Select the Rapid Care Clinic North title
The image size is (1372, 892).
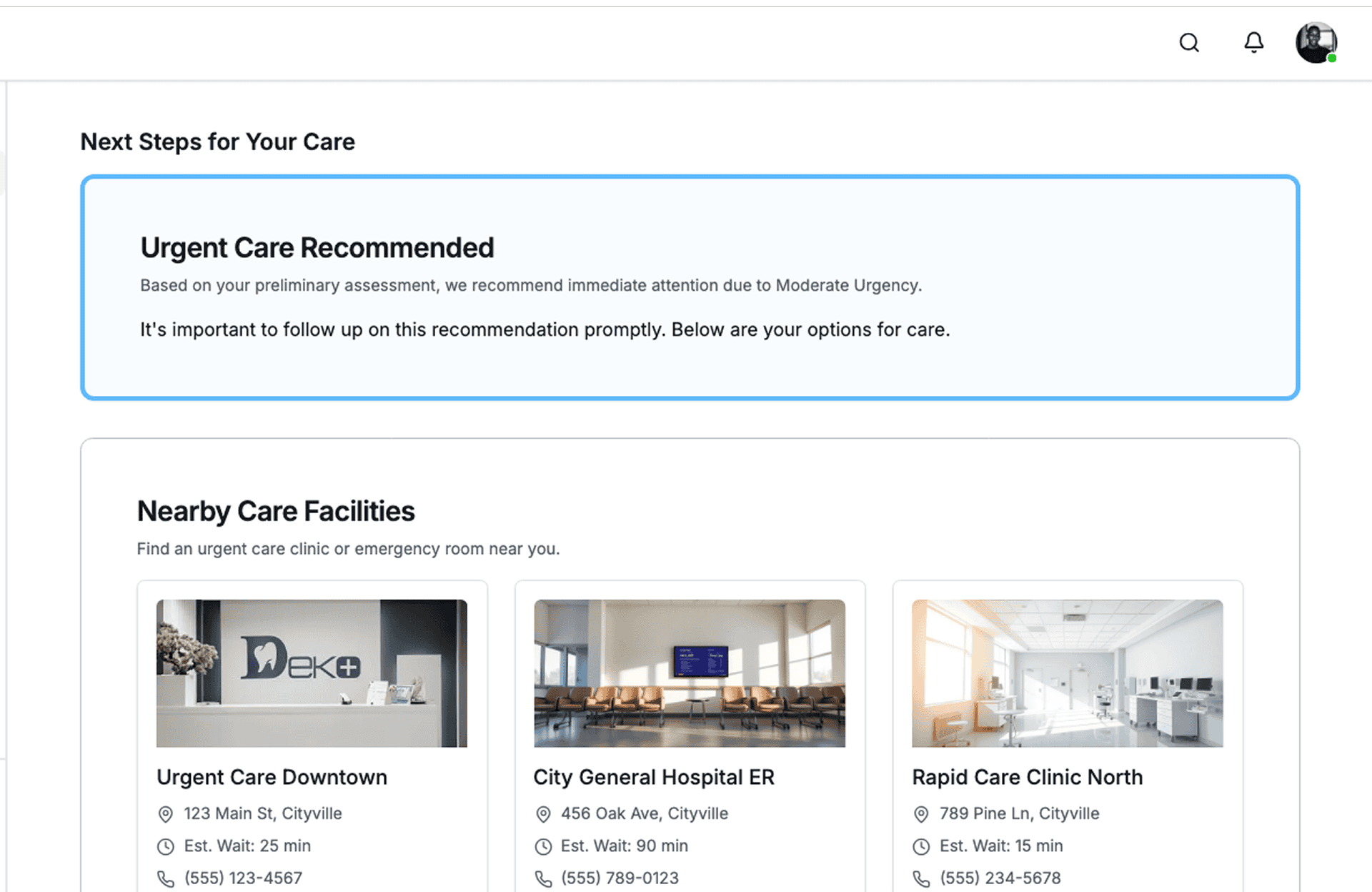coord(1027,777)
